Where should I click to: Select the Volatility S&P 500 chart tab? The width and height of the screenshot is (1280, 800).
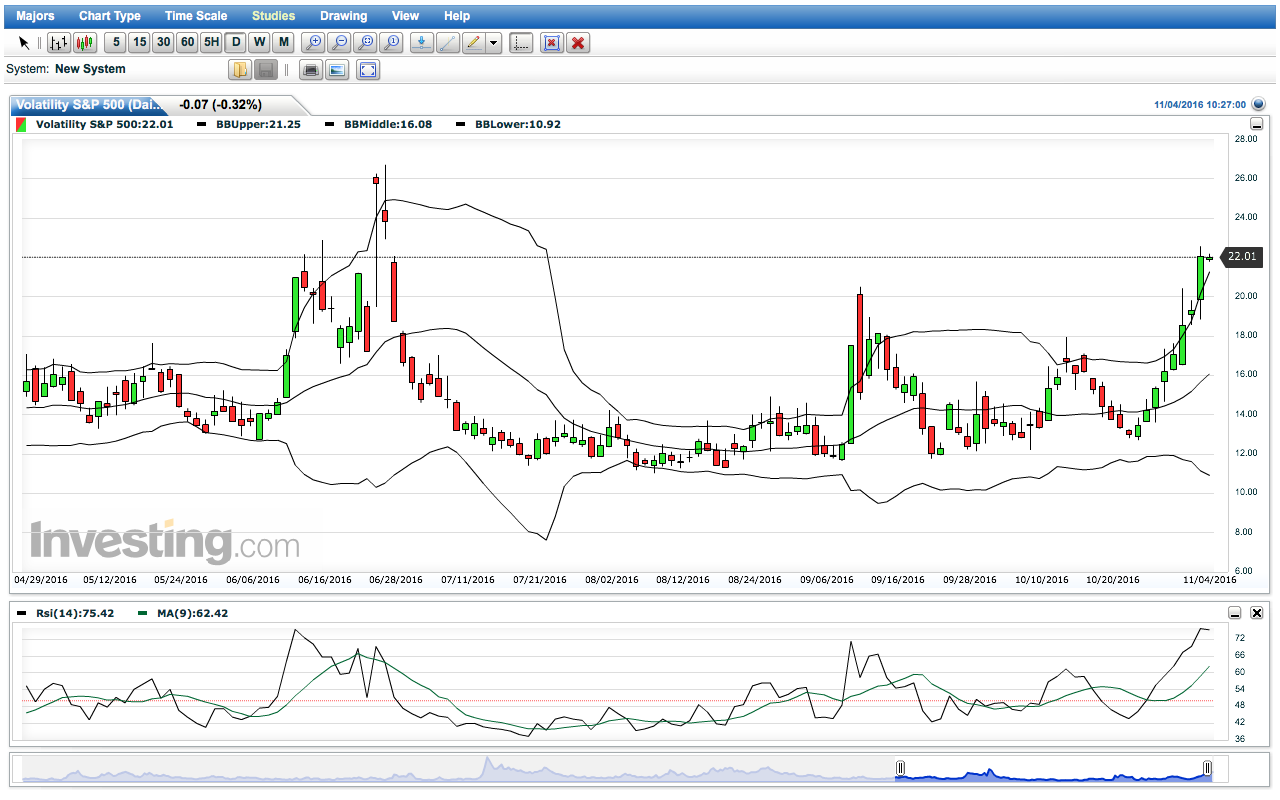[x=90, y=105]
